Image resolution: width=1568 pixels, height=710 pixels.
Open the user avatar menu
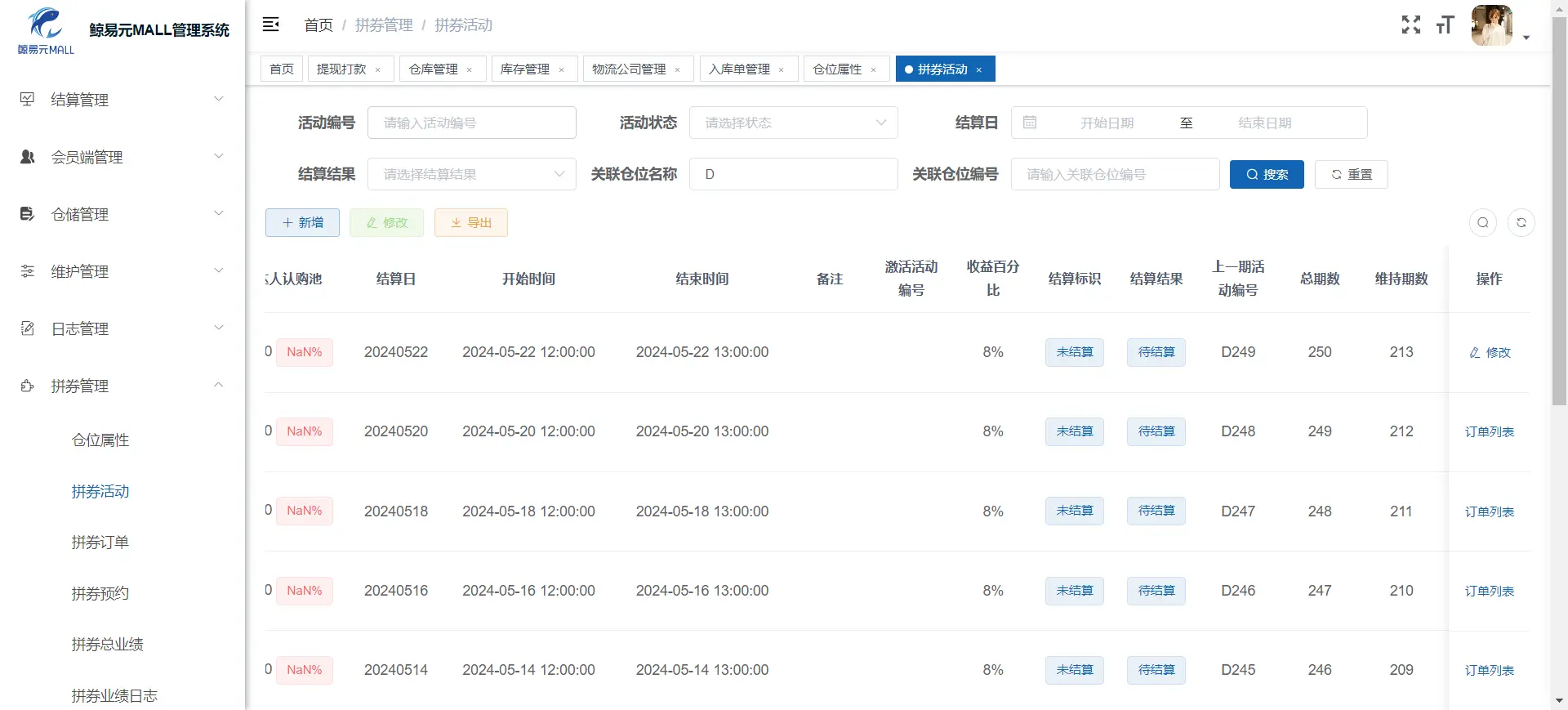1492,25
